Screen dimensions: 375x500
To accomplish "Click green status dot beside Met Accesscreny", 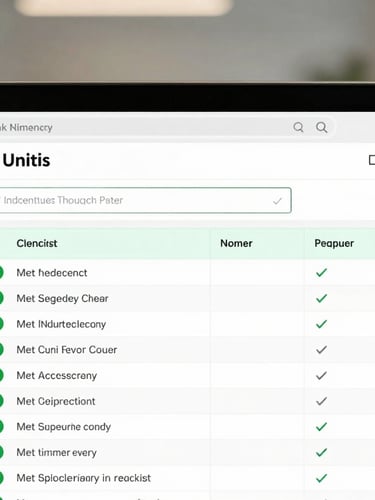I will point(1,376).
